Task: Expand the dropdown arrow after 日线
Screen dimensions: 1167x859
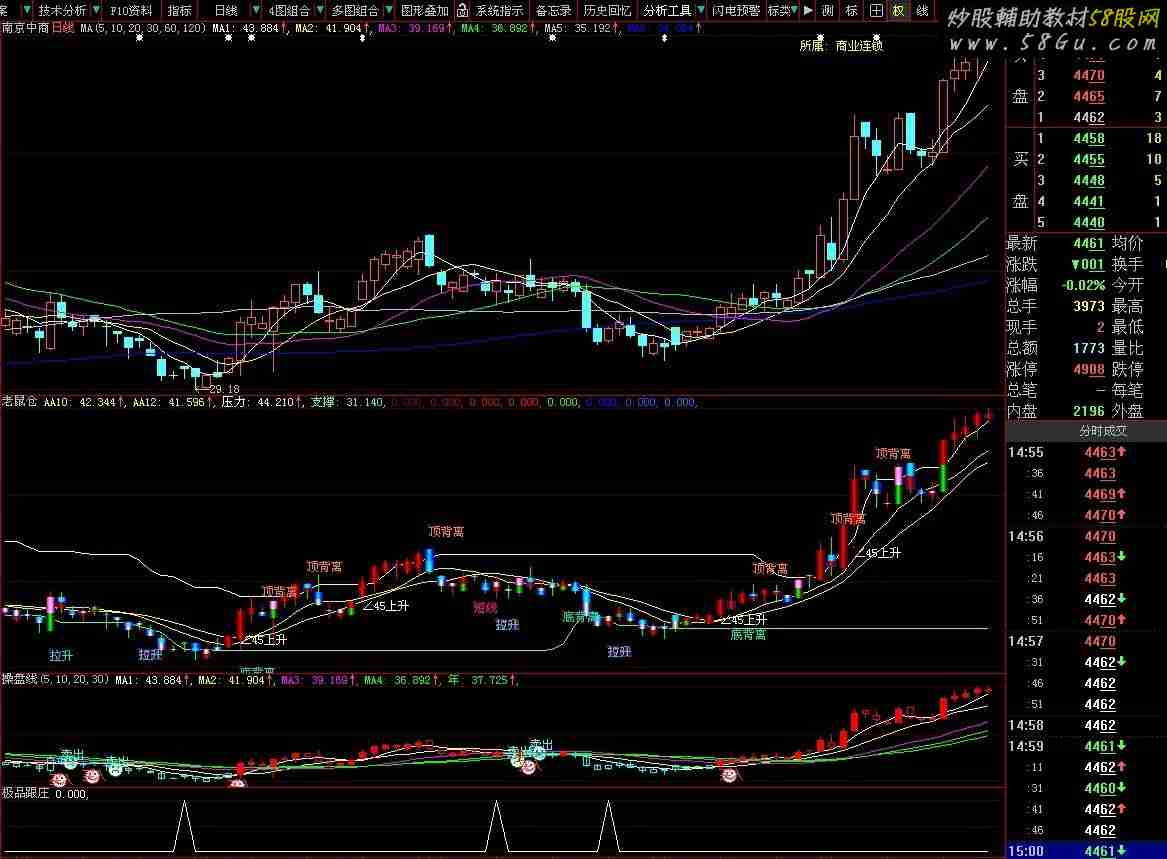Action: (256, 10)
